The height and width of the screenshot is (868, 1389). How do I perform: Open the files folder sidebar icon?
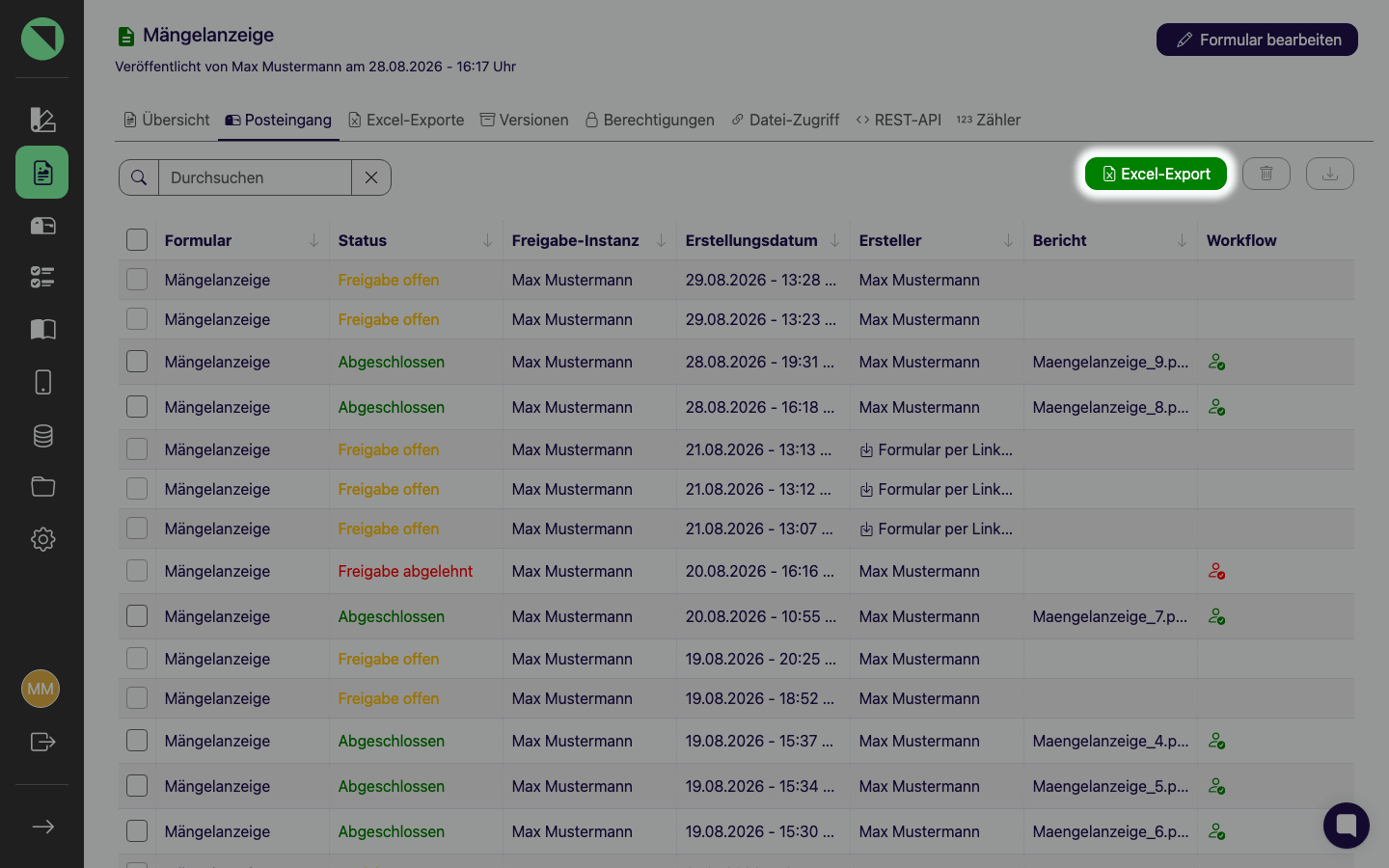click(42, 486)
